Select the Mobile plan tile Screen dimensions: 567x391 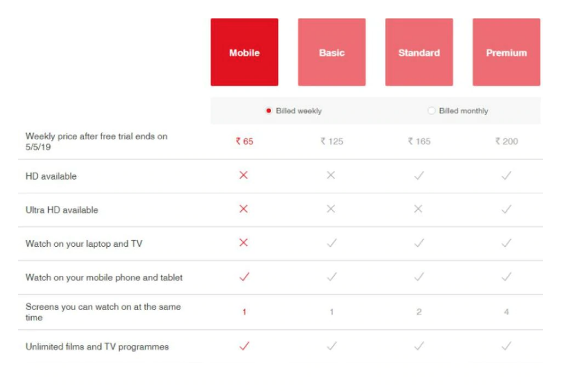click(244, 52)
